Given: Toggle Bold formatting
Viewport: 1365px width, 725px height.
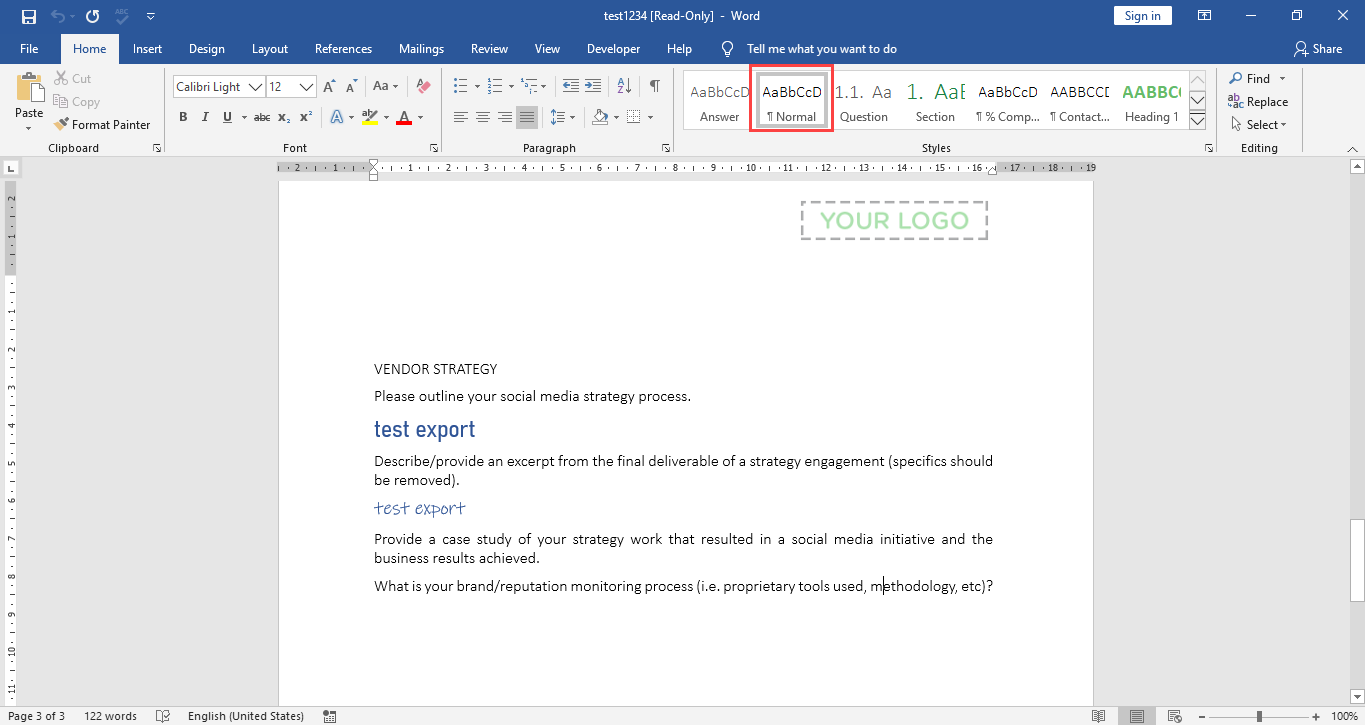Looking at the screenshot, I should click(x=183, y=117).
